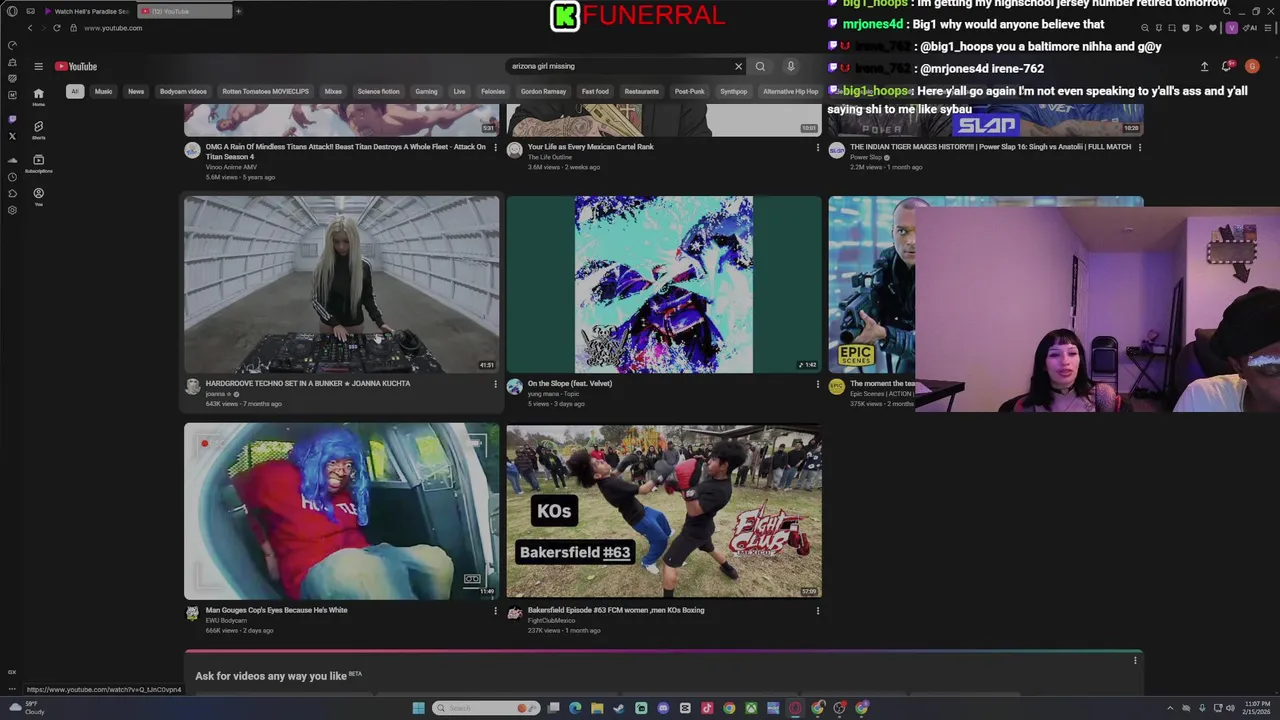The image size is (1280, 720).
Task: Select the Gordon Ramsay filter chip
Action: (543, 91)
